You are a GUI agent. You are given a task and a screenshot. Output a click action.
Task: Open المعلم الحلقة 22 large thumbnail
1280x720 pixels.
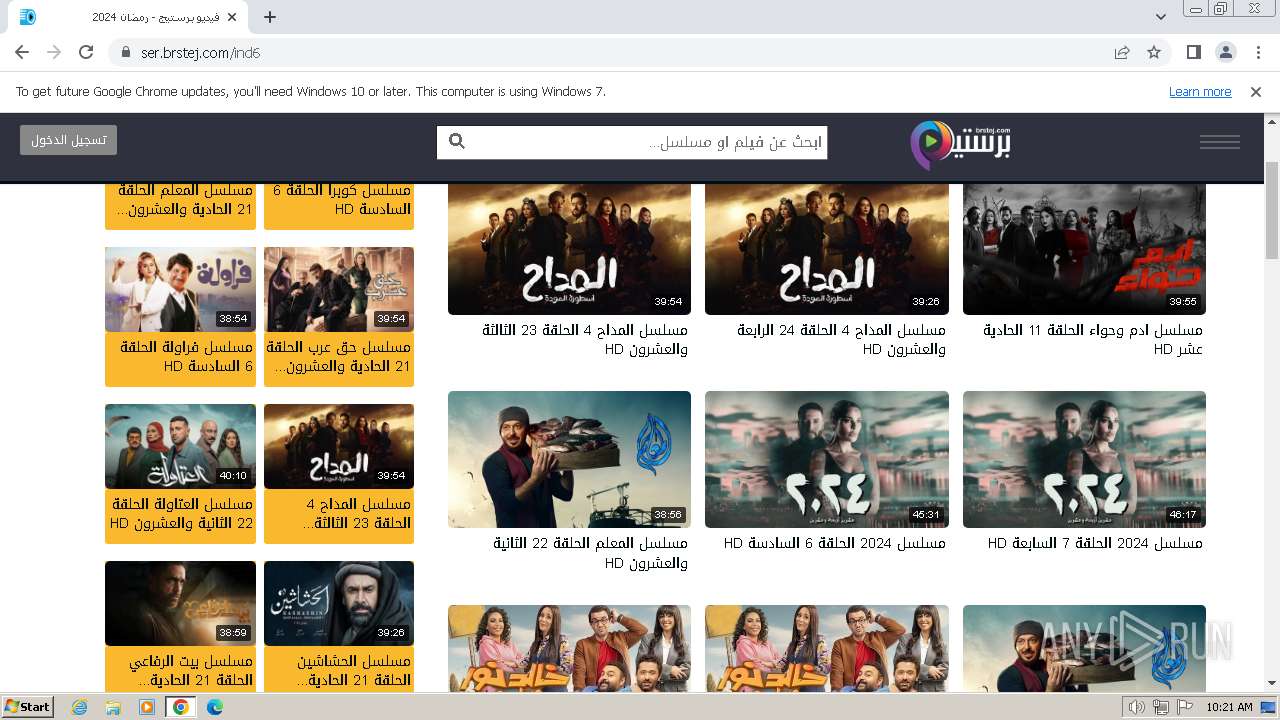point(569,459)
